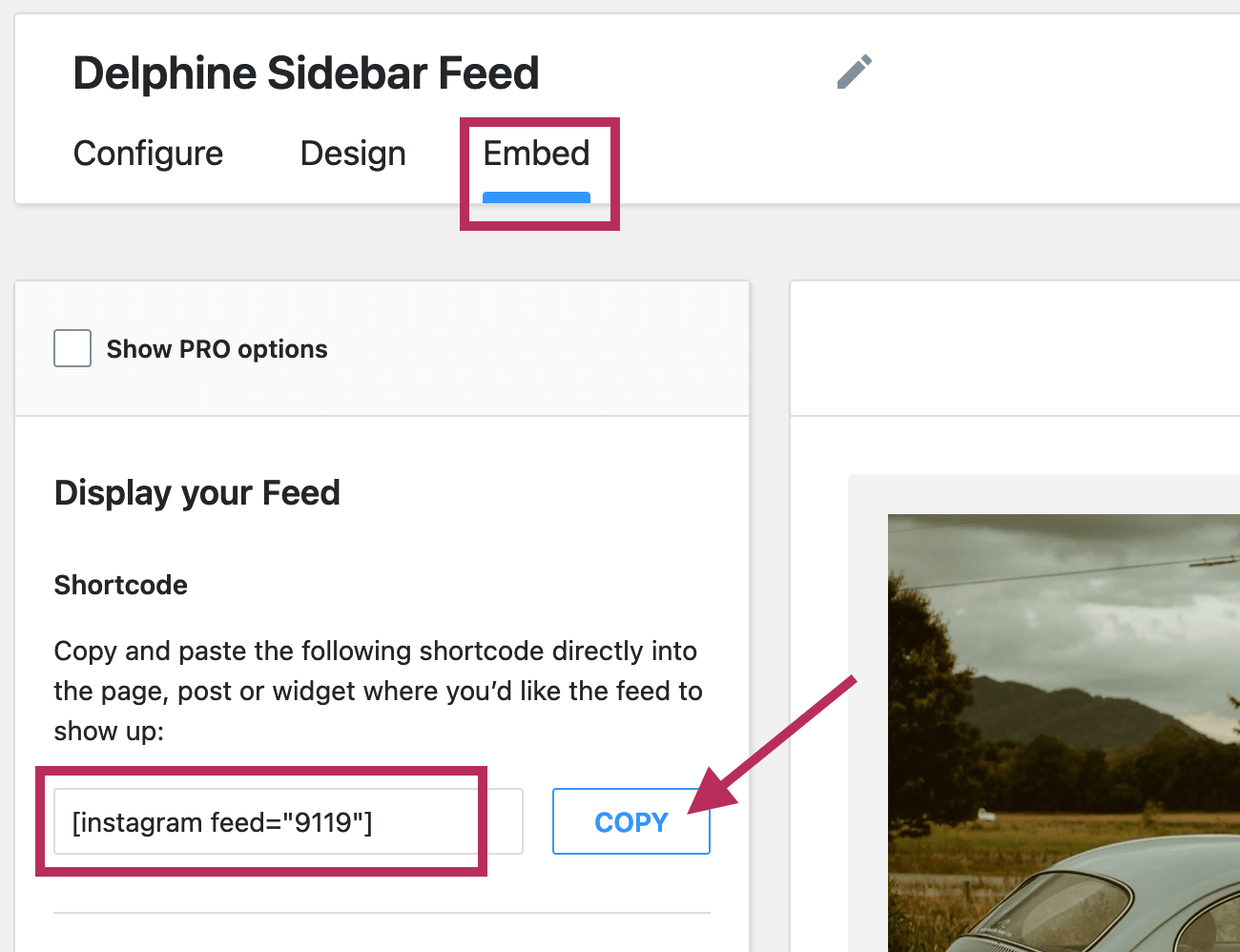Enable the Show PRO options checkbox
This screenshot has width=1240, height=952.
coord(72,349)
